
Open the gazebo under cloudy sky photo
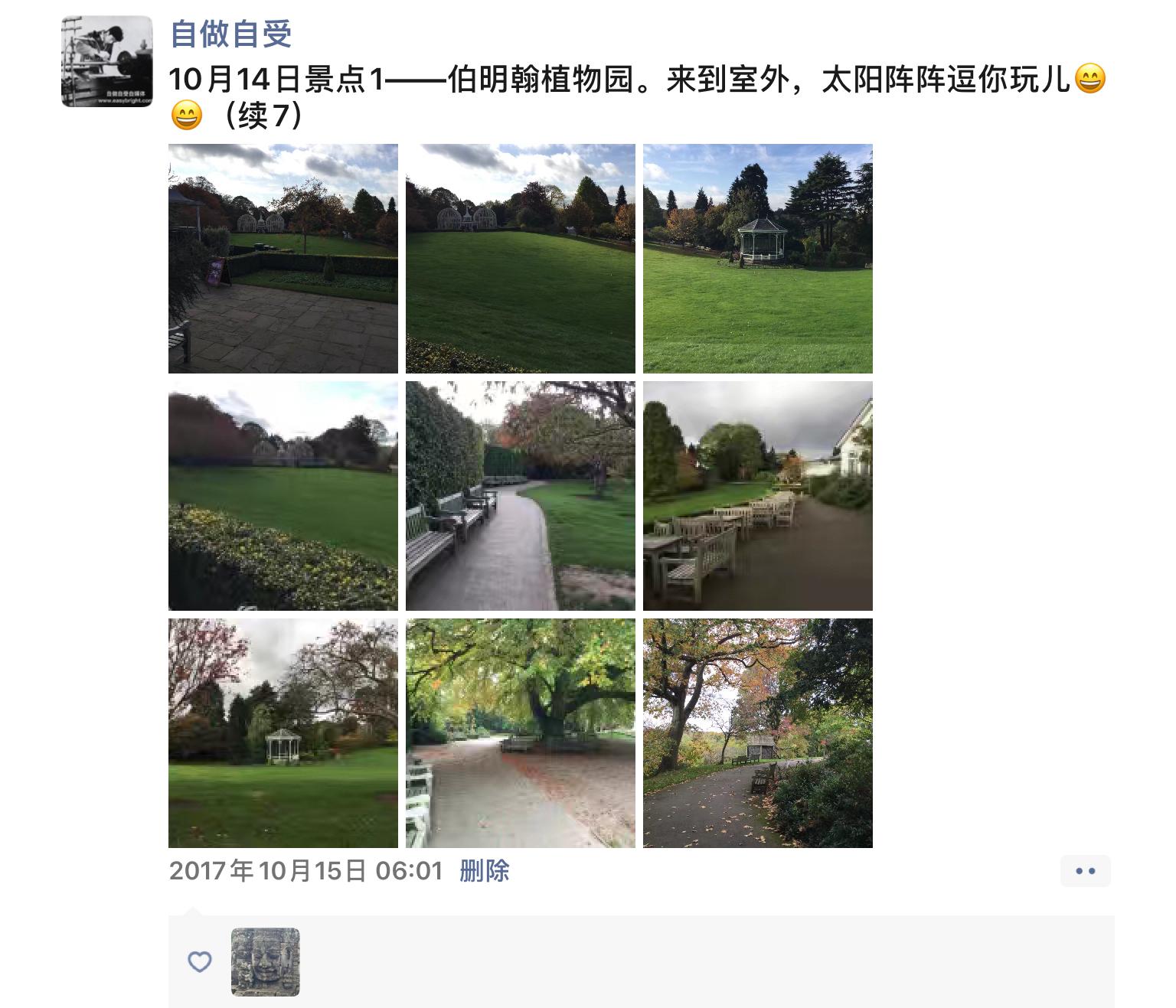283,733
